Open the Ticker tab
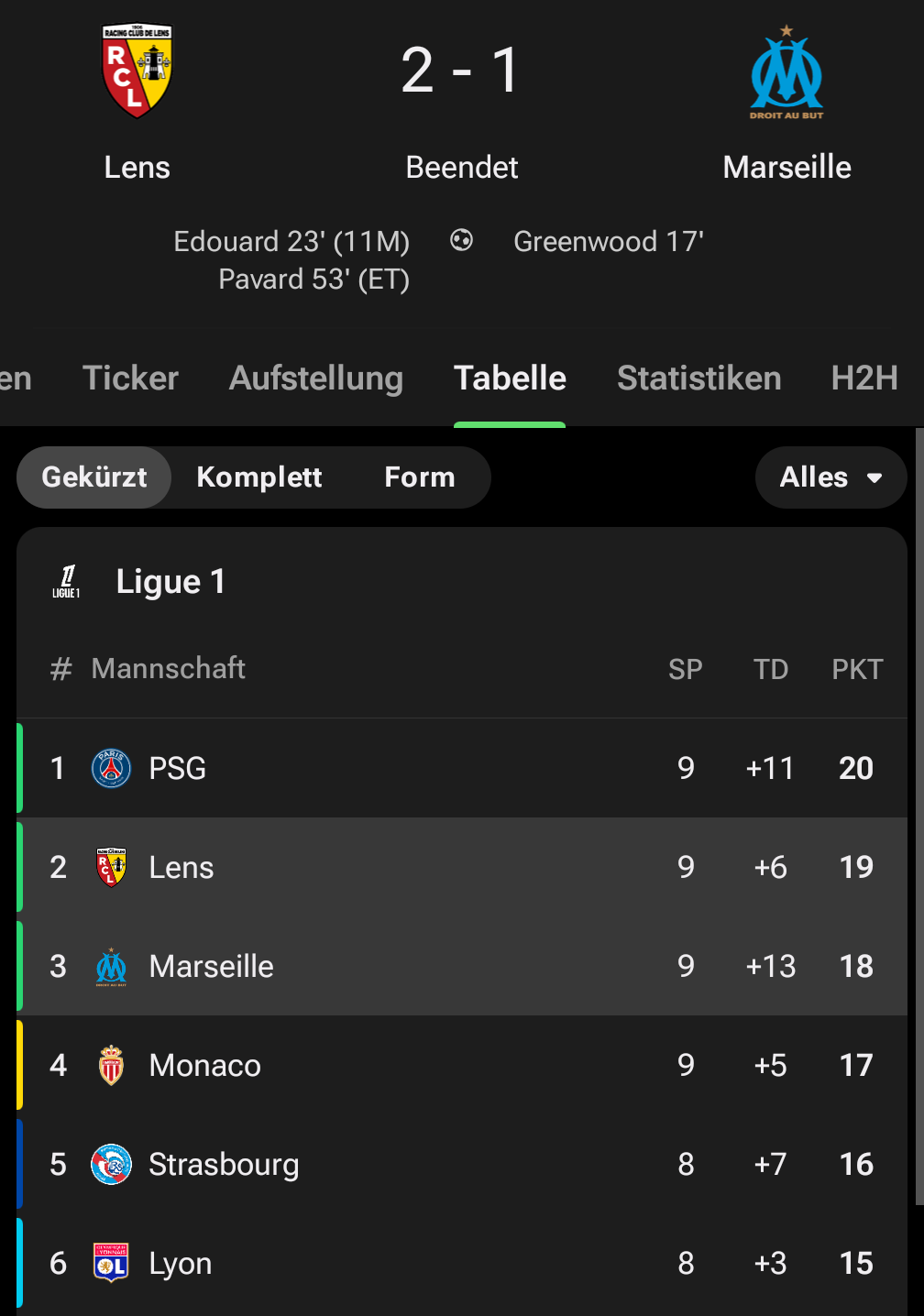Viewport: 924px width, 1316px height. [x=130, y=378]
